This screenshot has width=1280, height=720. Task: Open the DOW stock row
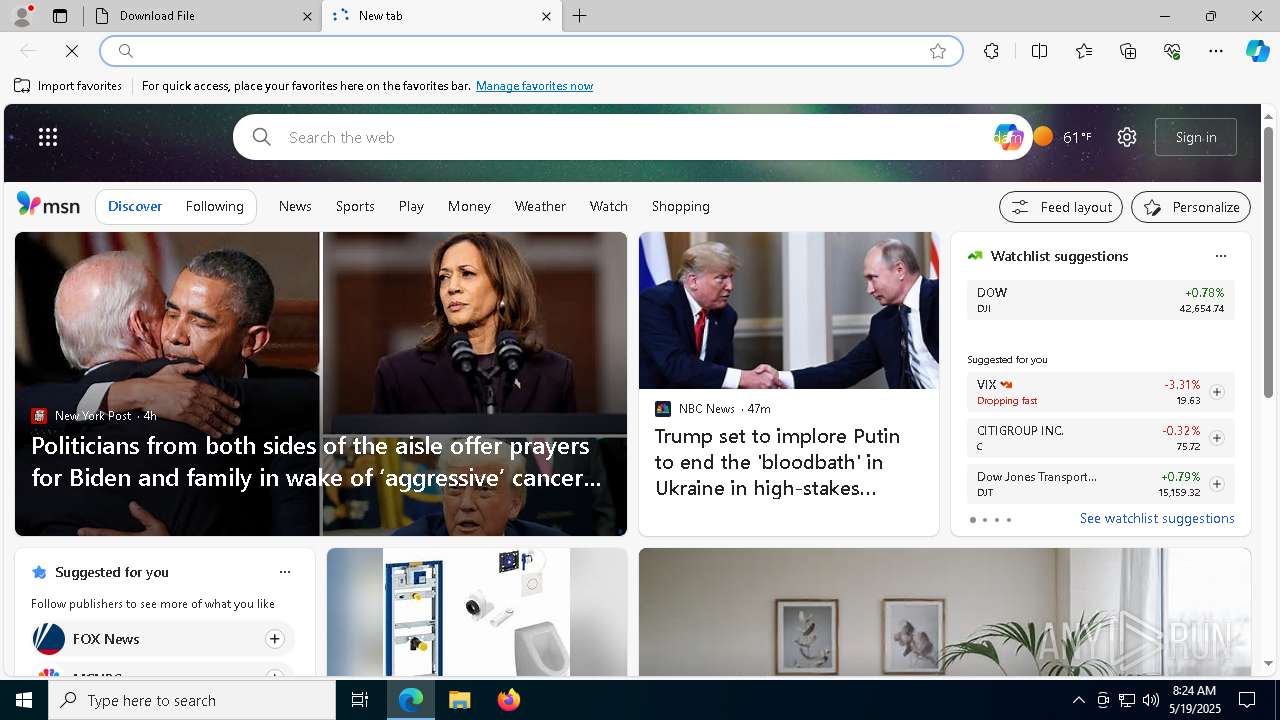1101,300
